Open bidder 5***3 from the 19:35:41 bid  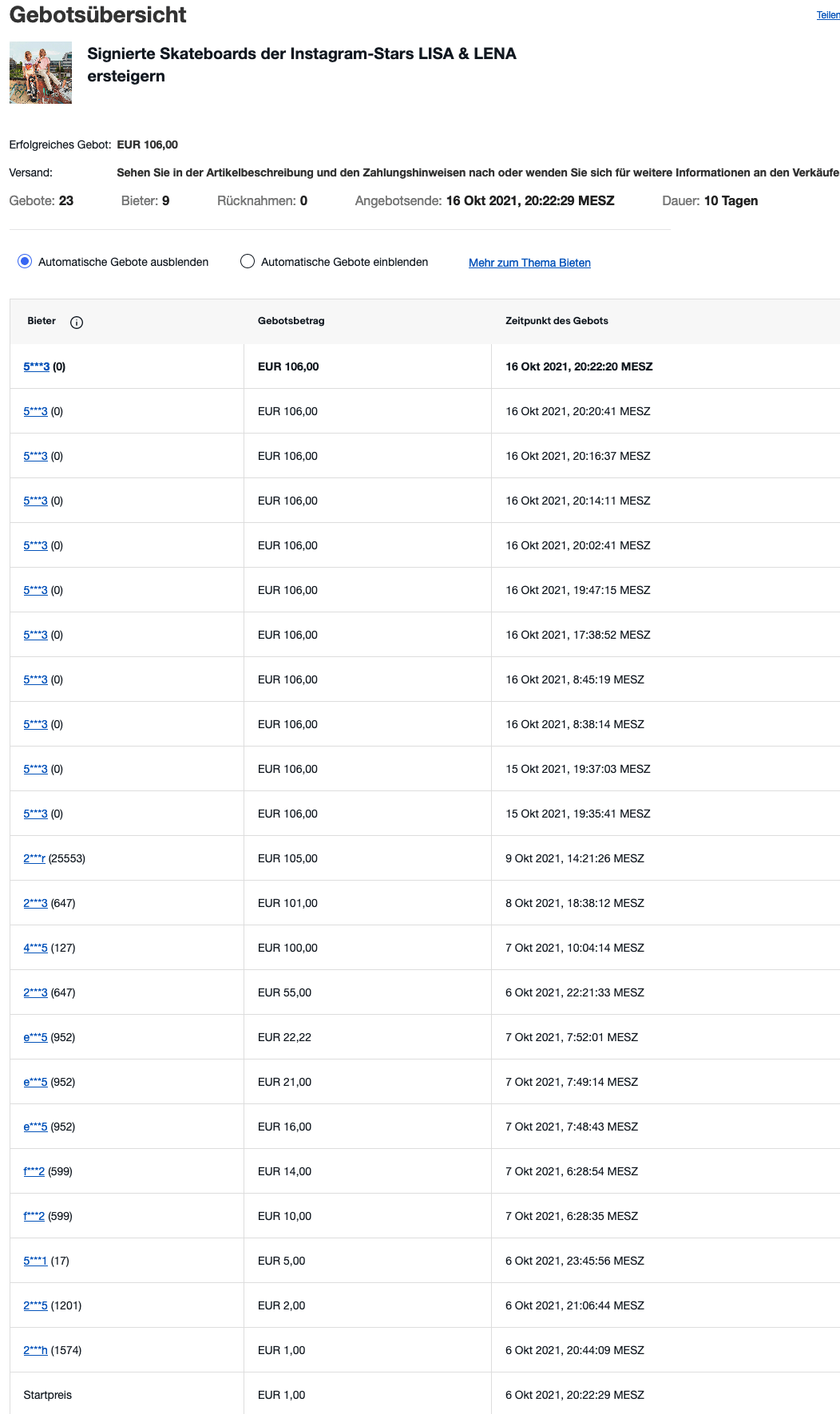36,814
